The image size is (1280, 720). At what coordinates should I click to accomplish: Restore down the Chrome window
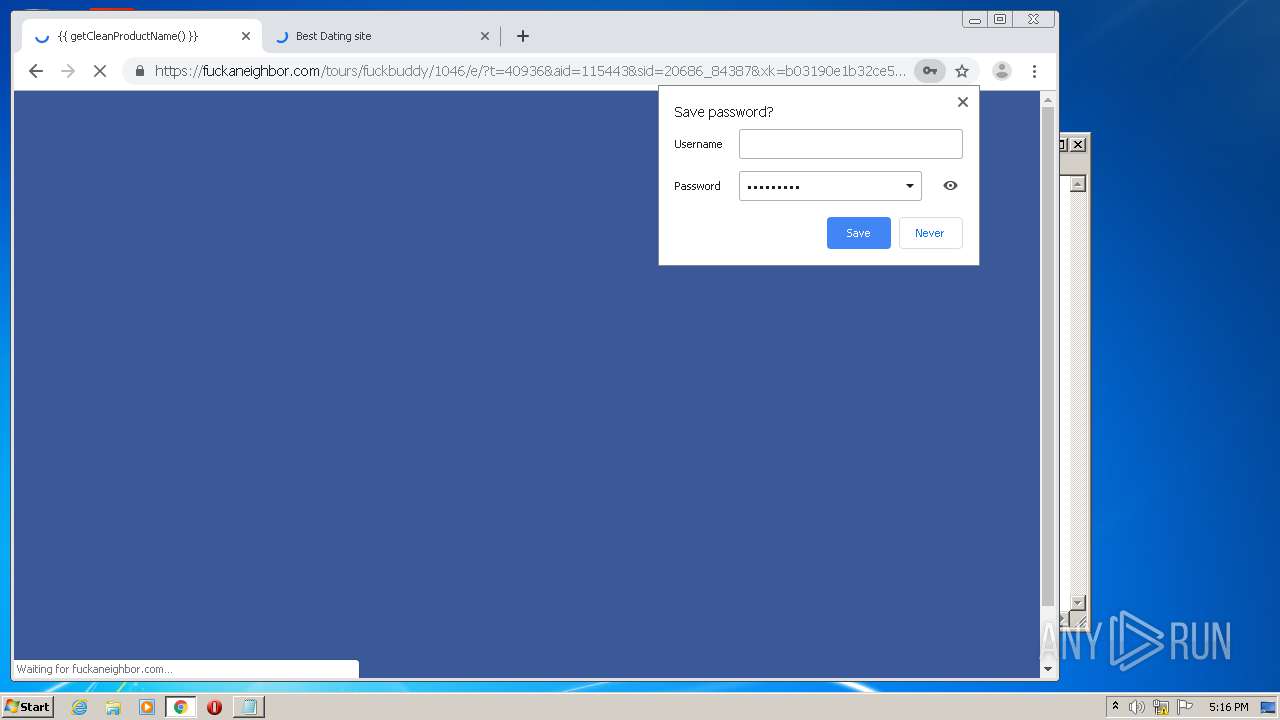coord(999,19)
